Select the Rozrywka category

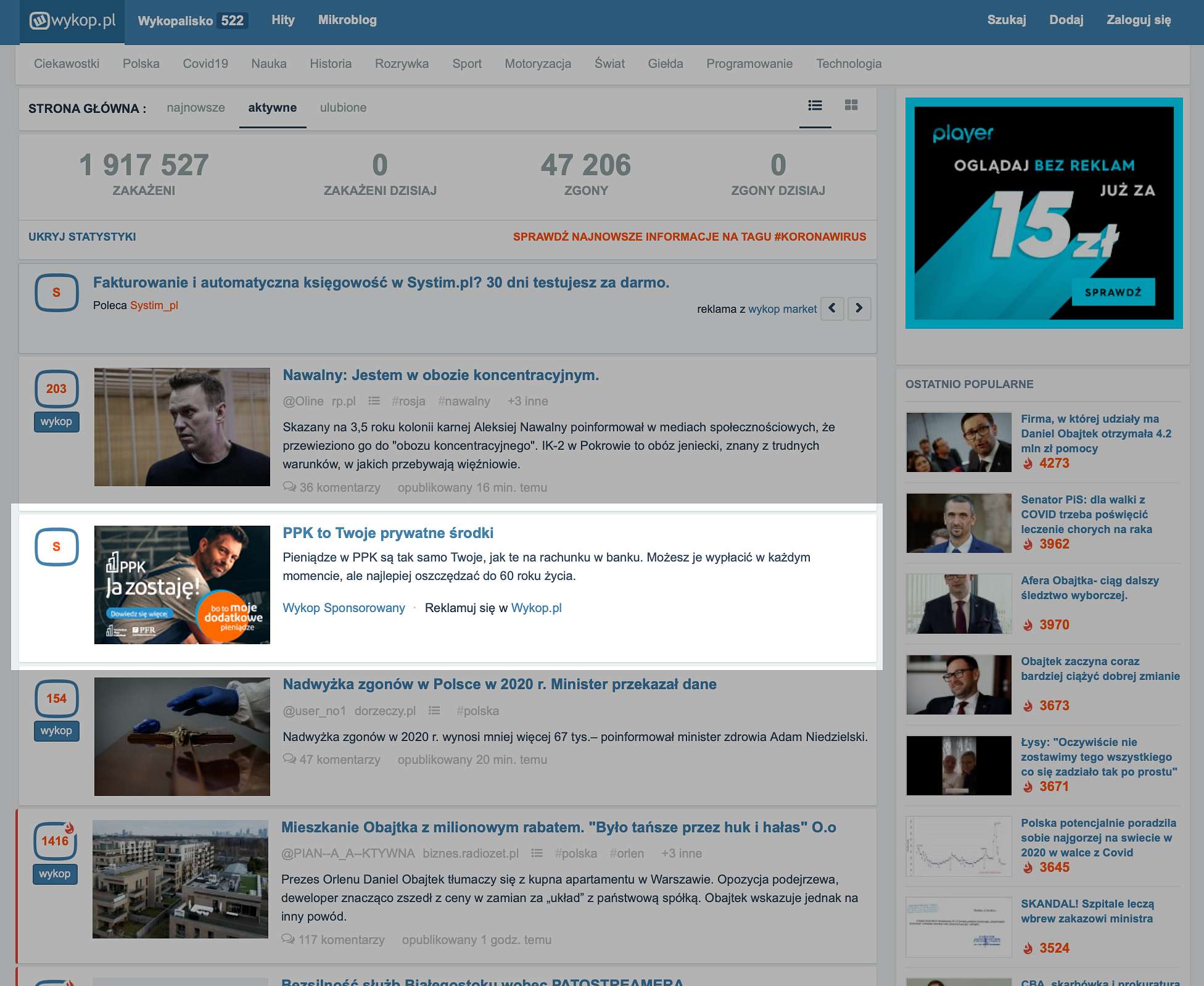pyautogui.click(x=402, y=64)
